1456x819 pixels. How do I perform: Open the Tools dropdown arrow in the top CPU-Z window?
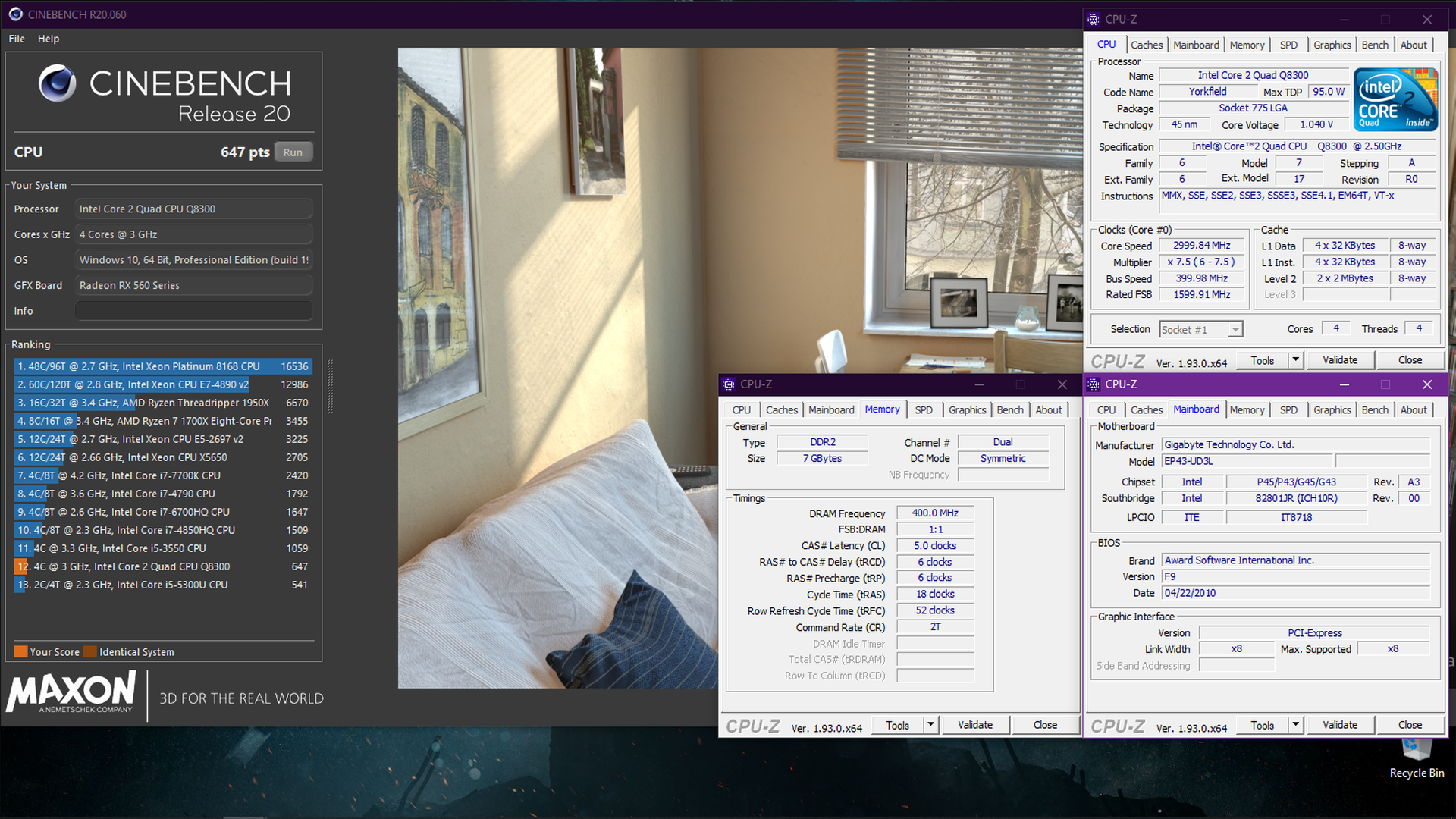point(1296,360)
